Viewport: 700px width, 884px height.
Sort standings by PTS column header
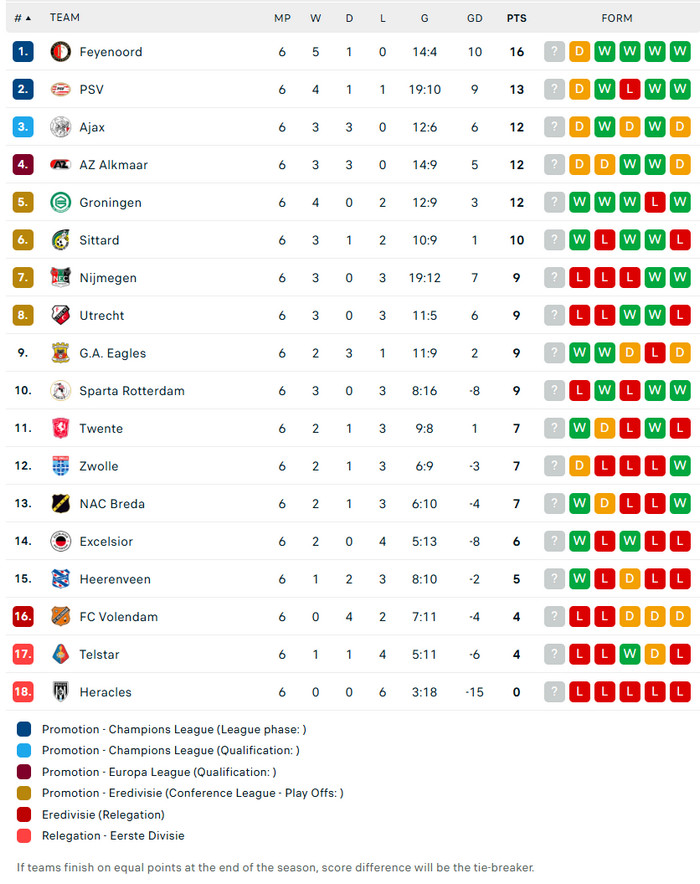(516, 18)
